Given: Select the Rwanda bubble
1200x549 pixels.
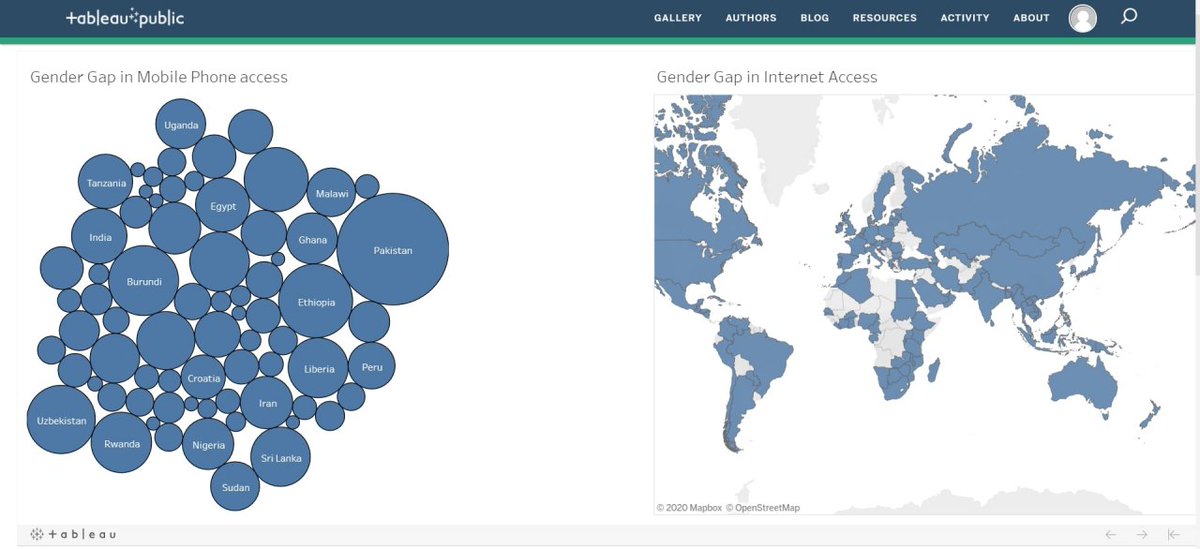Looking at the screenshot, I should click(x=122, y=442).
